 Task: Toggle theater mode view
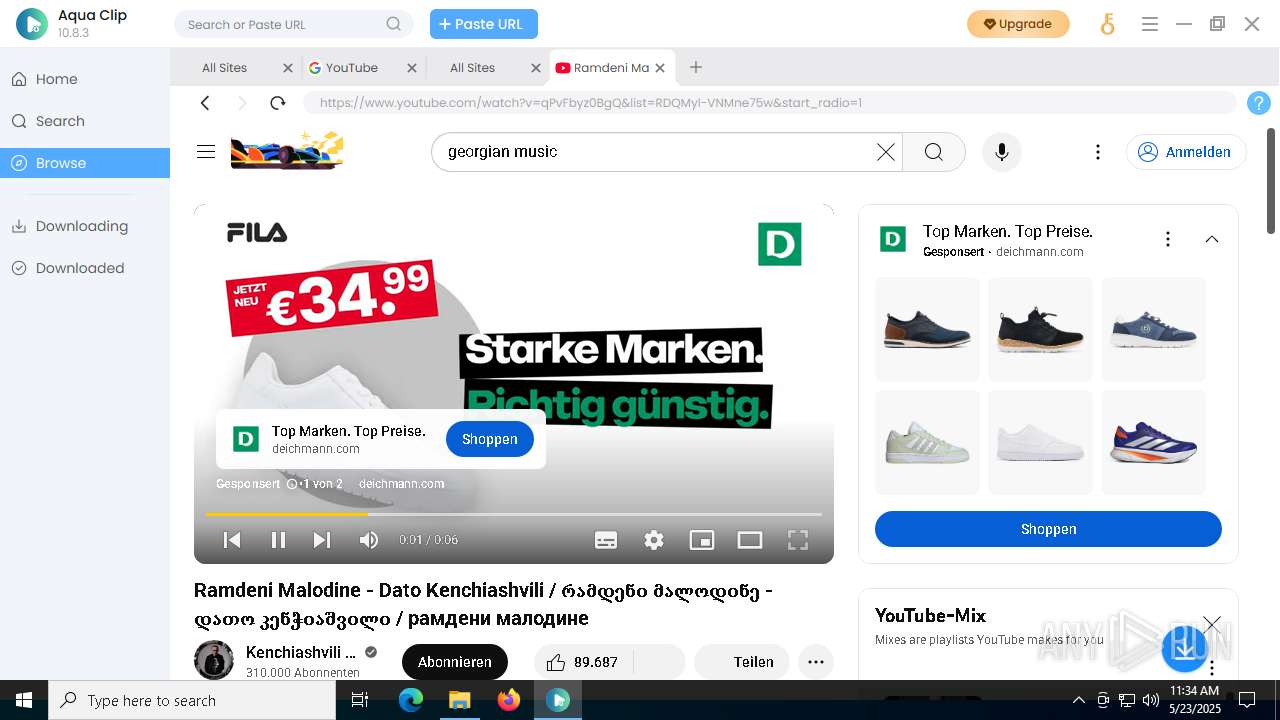(x=750, y=540)
